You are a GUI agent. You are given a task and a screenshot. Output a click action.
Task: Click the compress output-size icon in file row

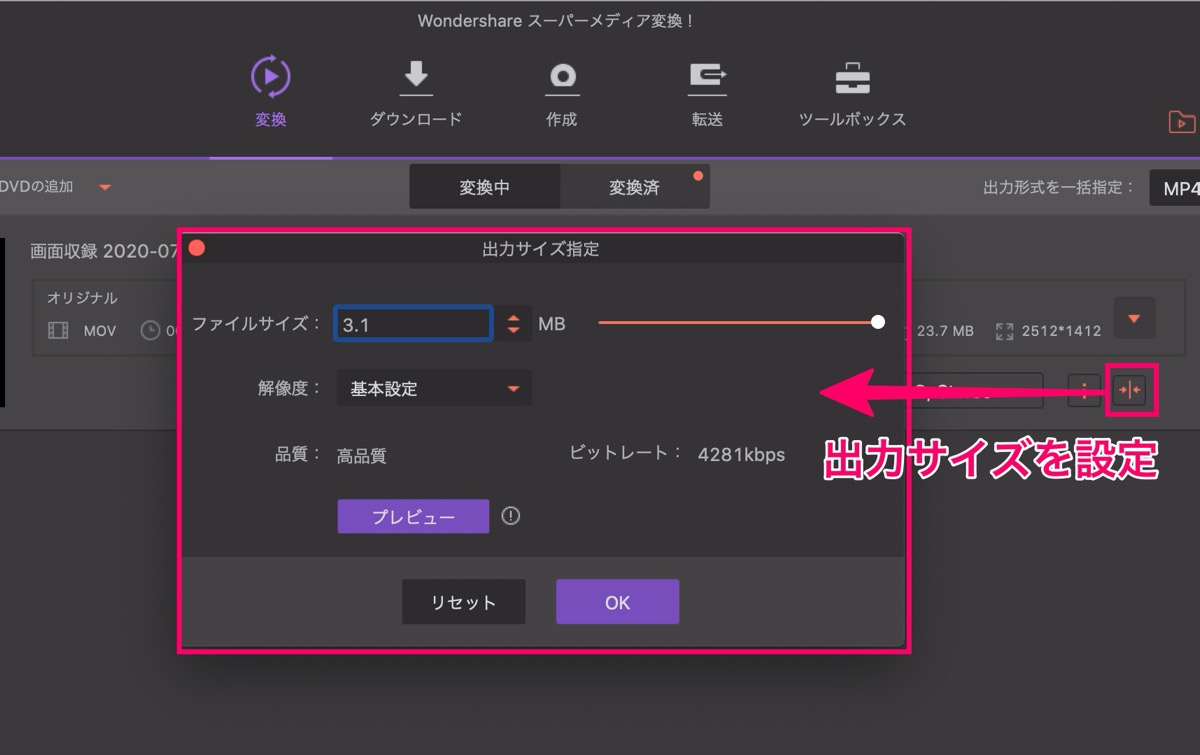[1130, 390]
